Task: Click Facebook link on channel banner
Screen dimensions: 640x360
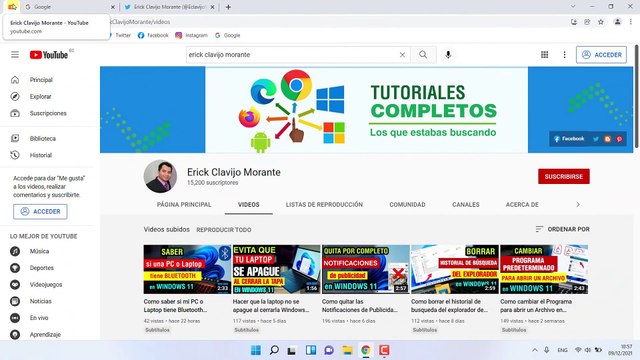Action: (569, 139)
